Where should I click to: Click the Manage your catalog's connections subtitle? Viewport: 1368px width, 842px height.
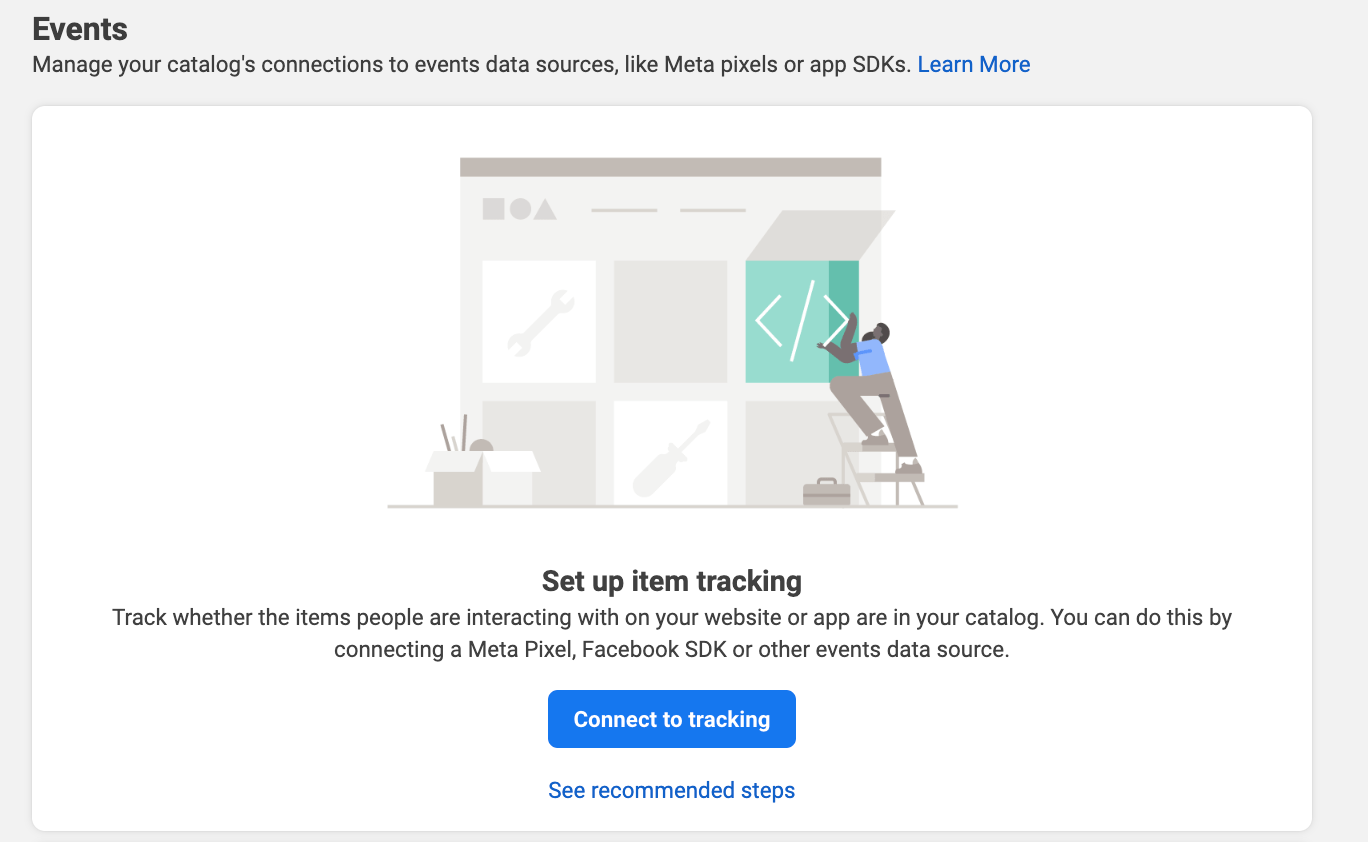pyautogui.click(x=471, y=65)
